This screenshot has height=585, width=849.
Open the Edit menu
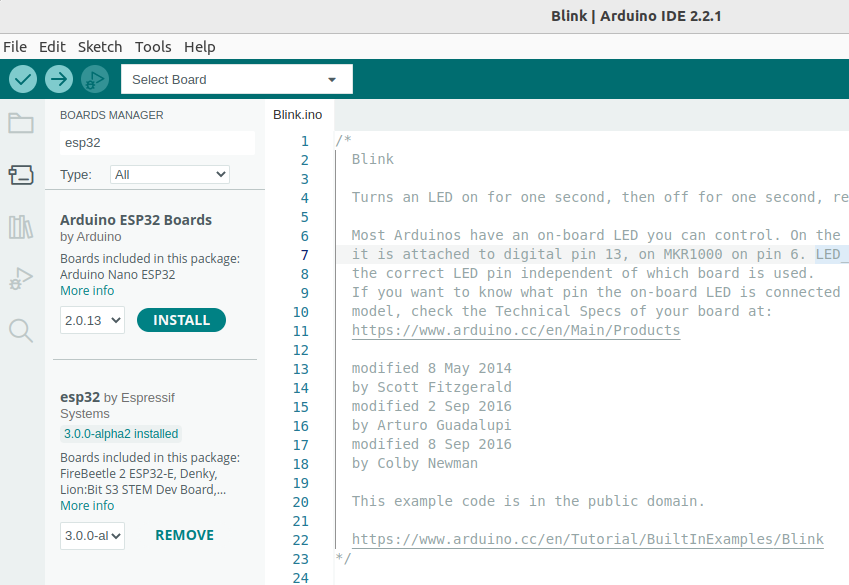tap(52, 47)
